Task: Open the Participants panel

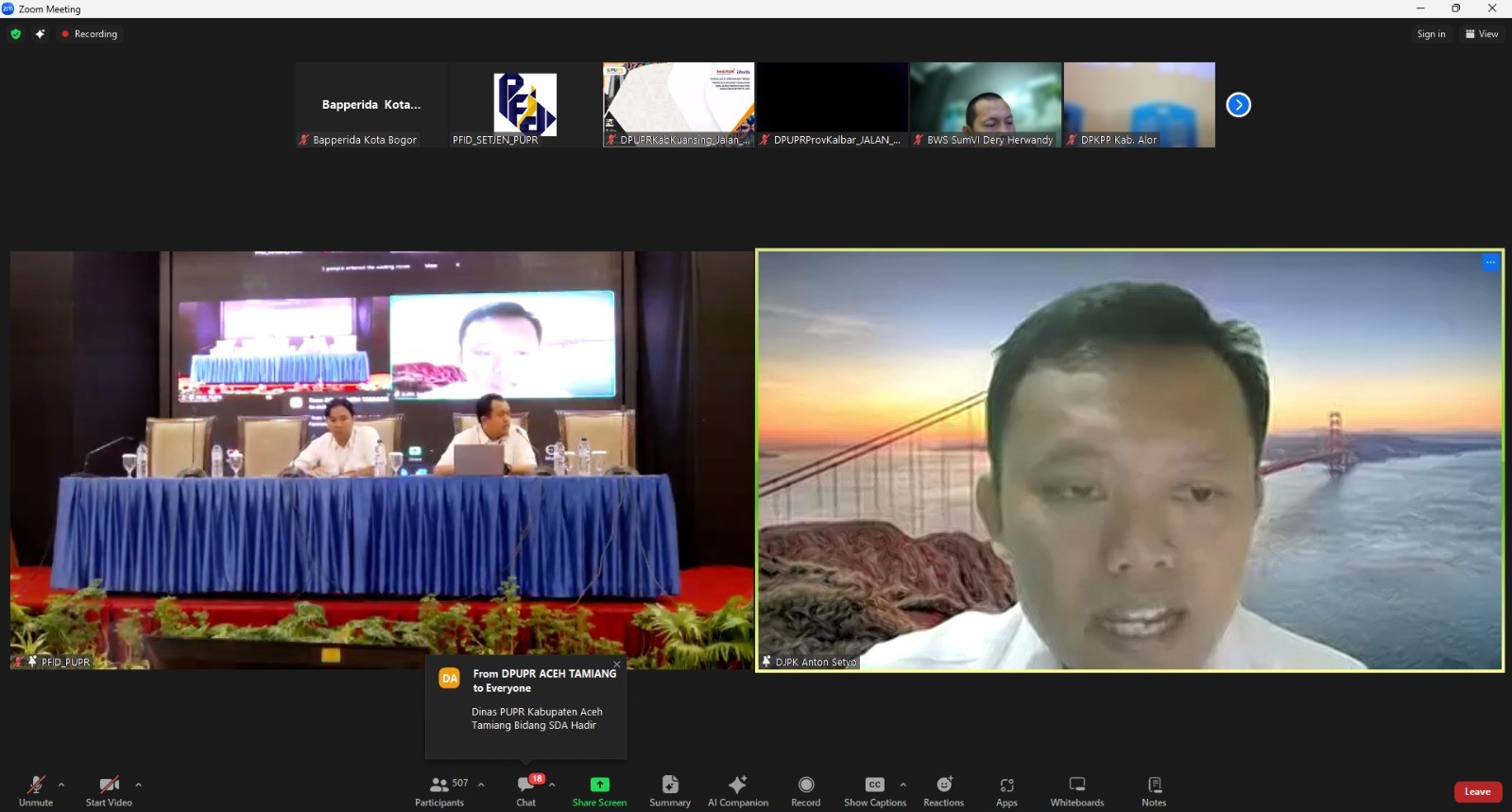Action: point(439,790)
